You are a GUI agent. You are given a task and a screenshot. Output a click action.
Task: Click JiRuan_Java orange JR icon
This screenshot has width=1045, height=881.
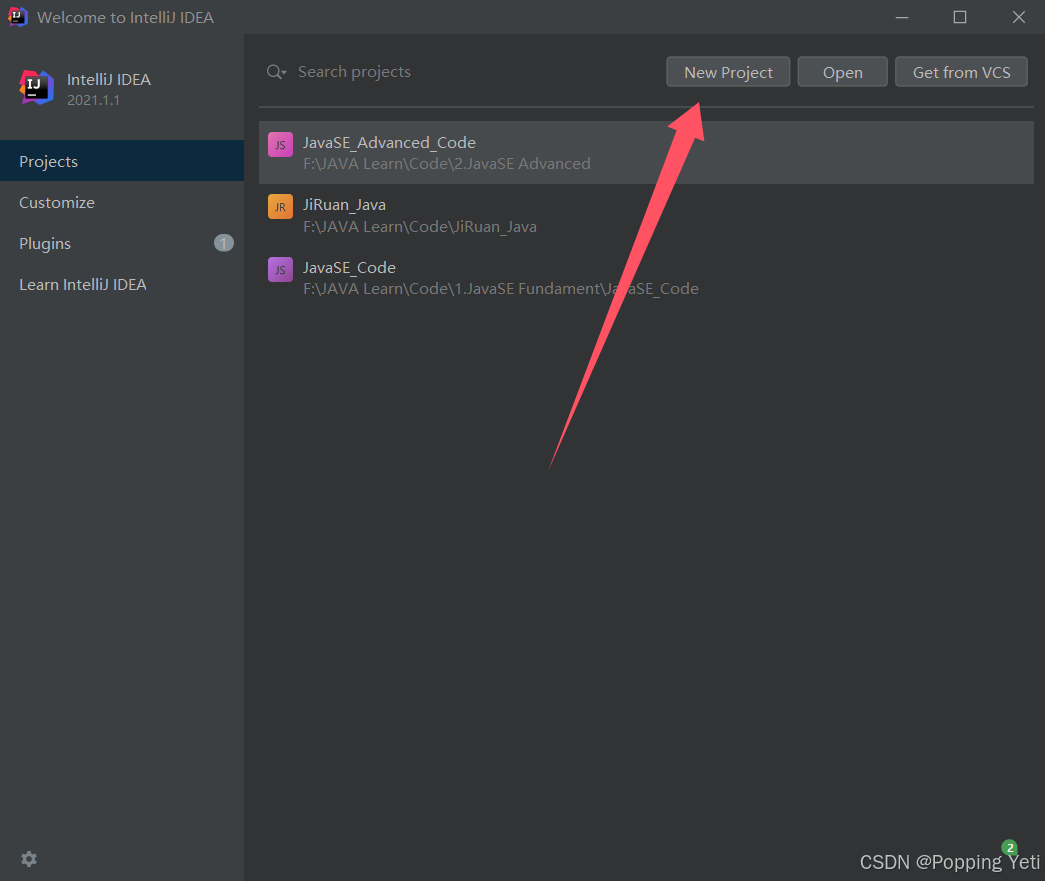click(280, 207)
